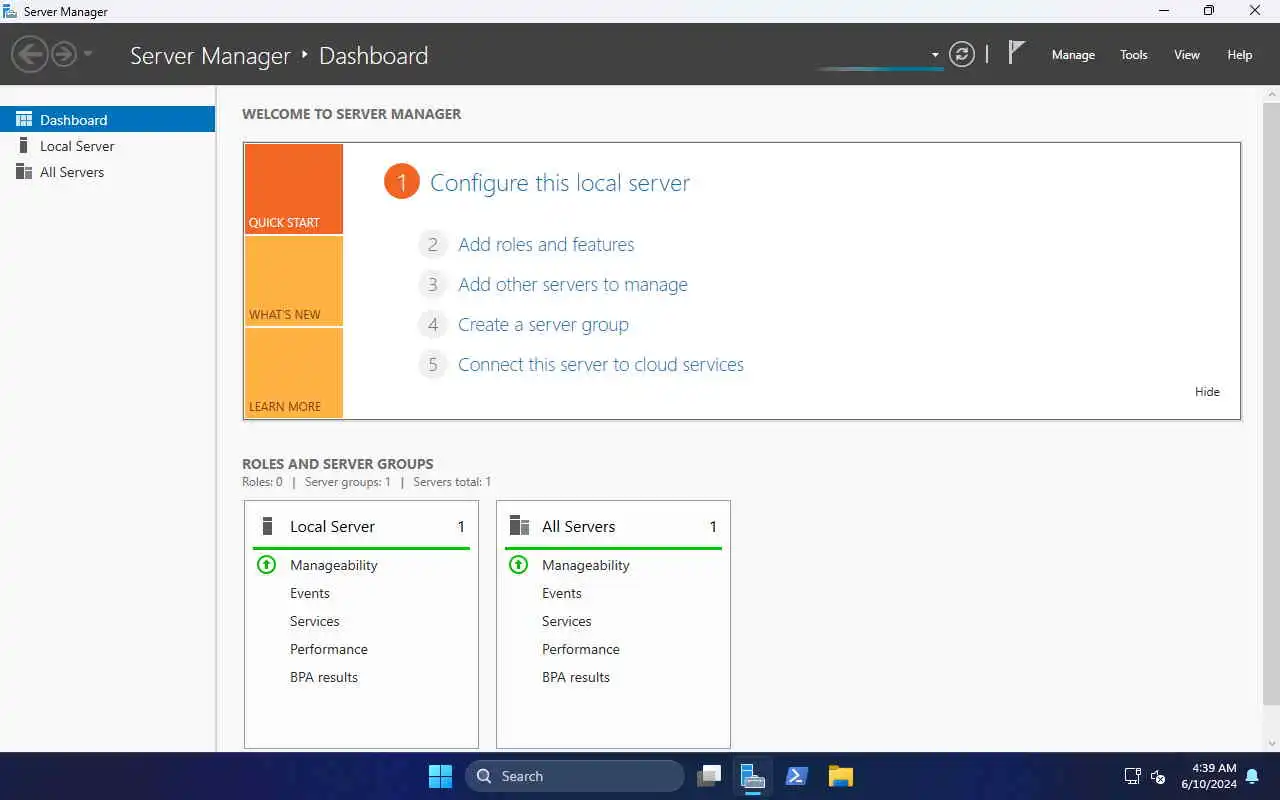Viewport: 1280px width, 800px height.
Task: Open Events under All Servers tile
Action: click(562, 593)
